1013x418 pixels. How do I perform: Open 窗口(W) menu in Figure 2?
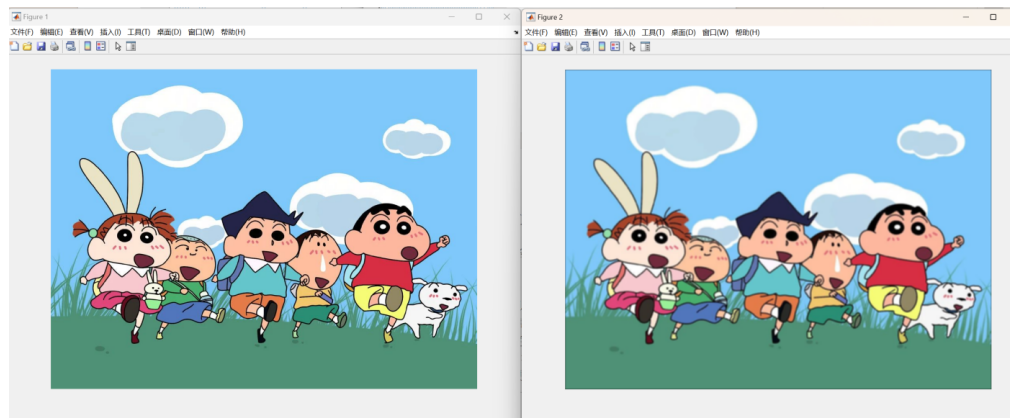tap(715, 32)
